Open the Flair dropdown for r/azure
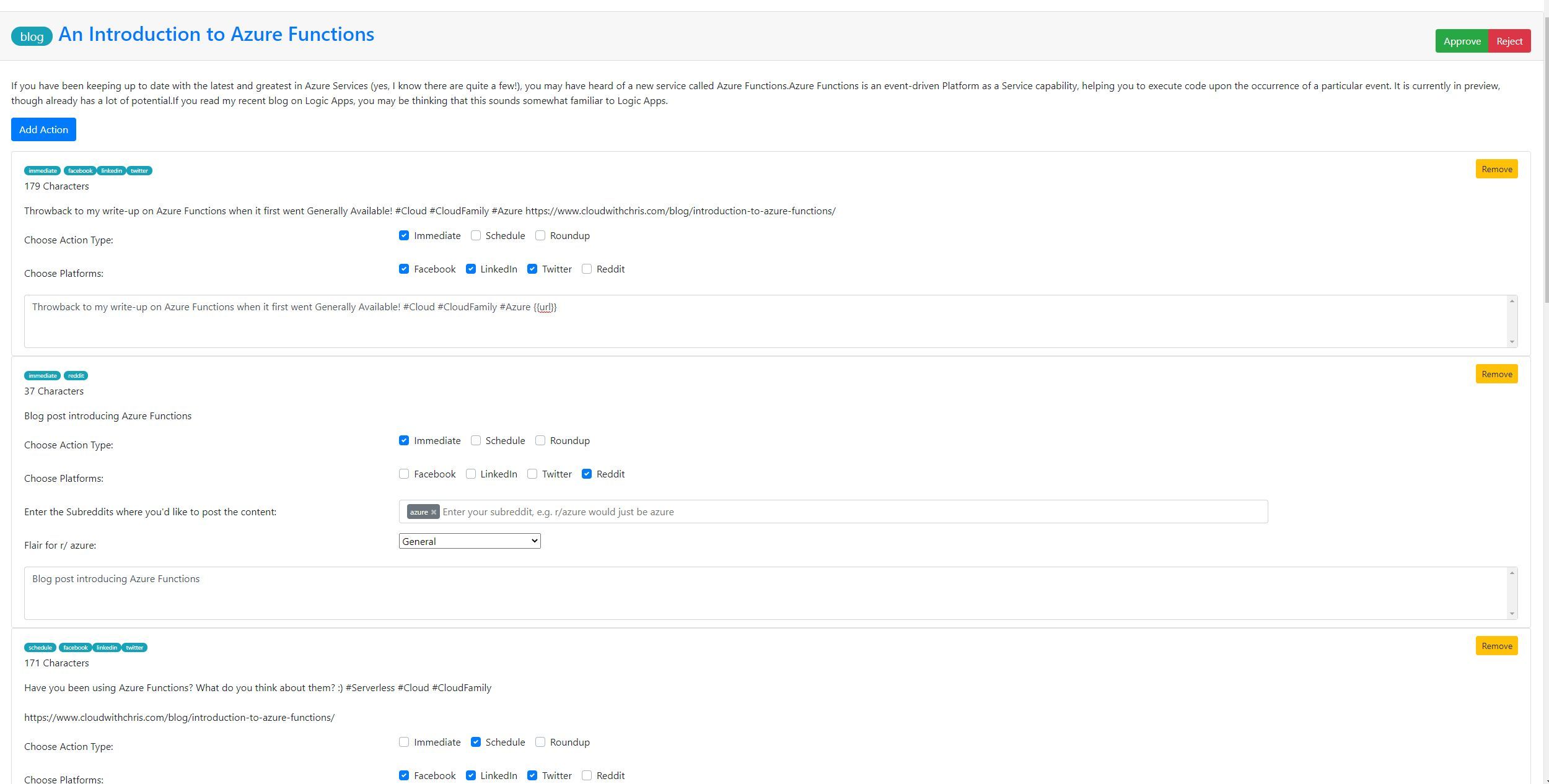Viewport: 1549px width, 784px height. coord(470,540)
